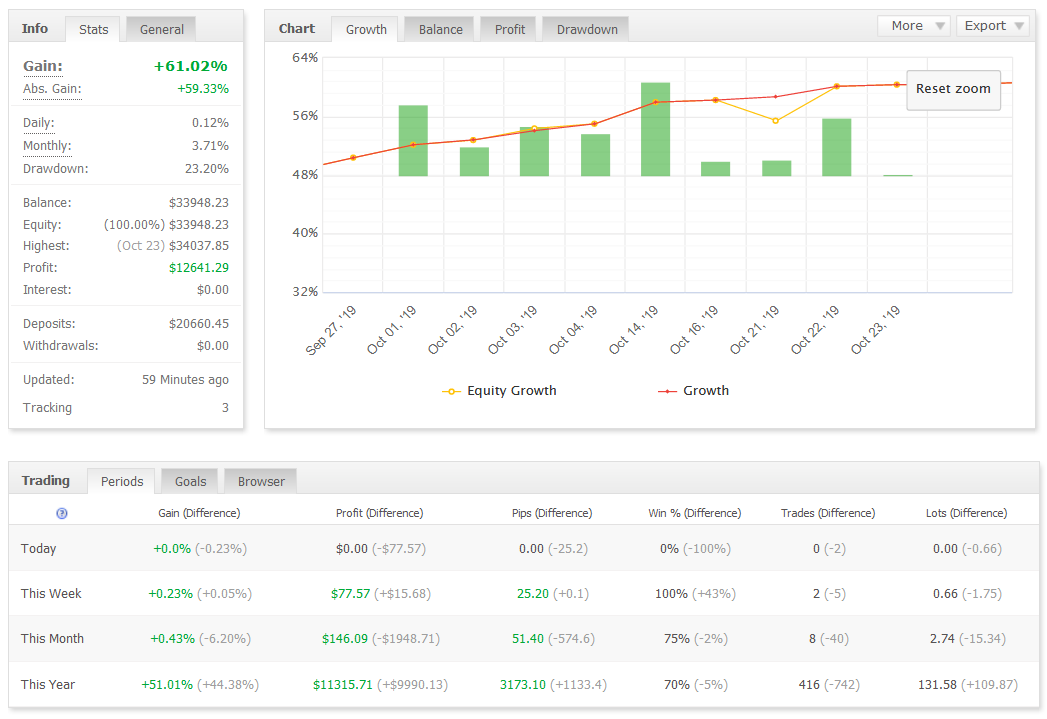Switch to the General info tab
Image resolution: width=1047 pixels, height=719 pixels.
(162, 29)
